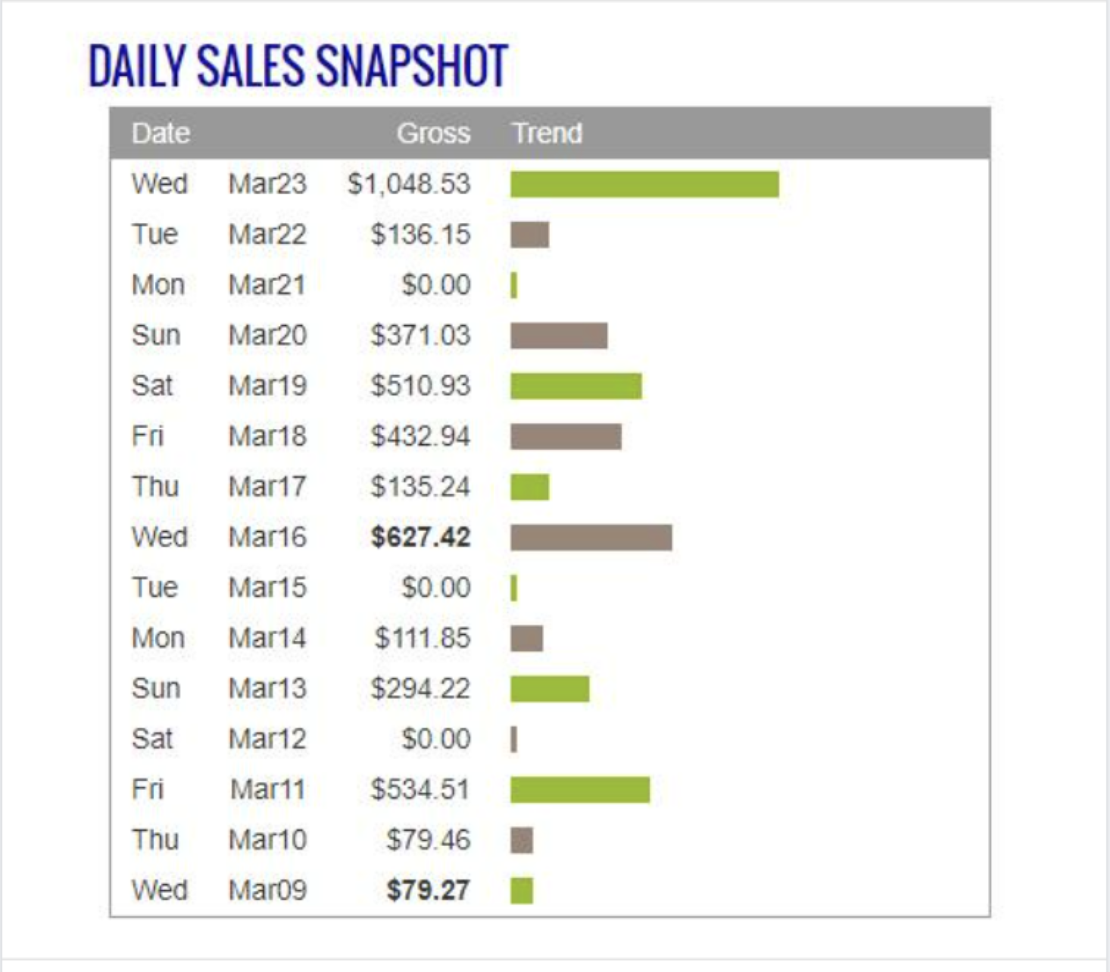Click the Mar18 brown trend bar
The height and width of the screenshot is (972, 1110).
pos(566,436)
